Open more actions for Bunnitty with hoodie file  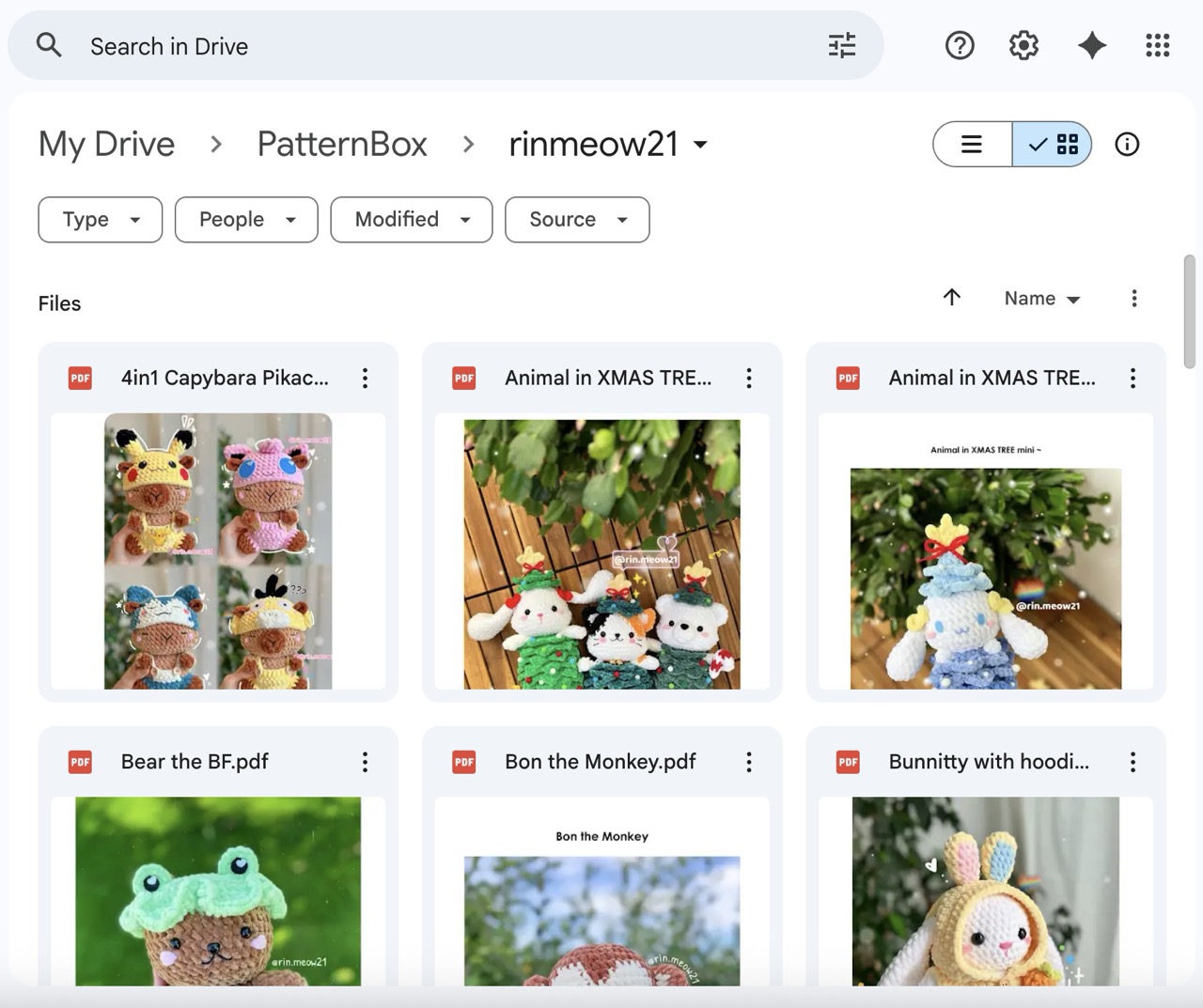click(1133, 762)
